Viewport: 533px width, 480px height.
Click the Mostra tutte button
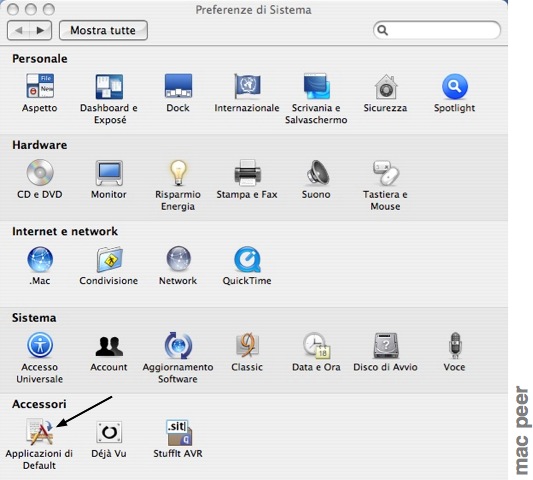pos(103,30)
